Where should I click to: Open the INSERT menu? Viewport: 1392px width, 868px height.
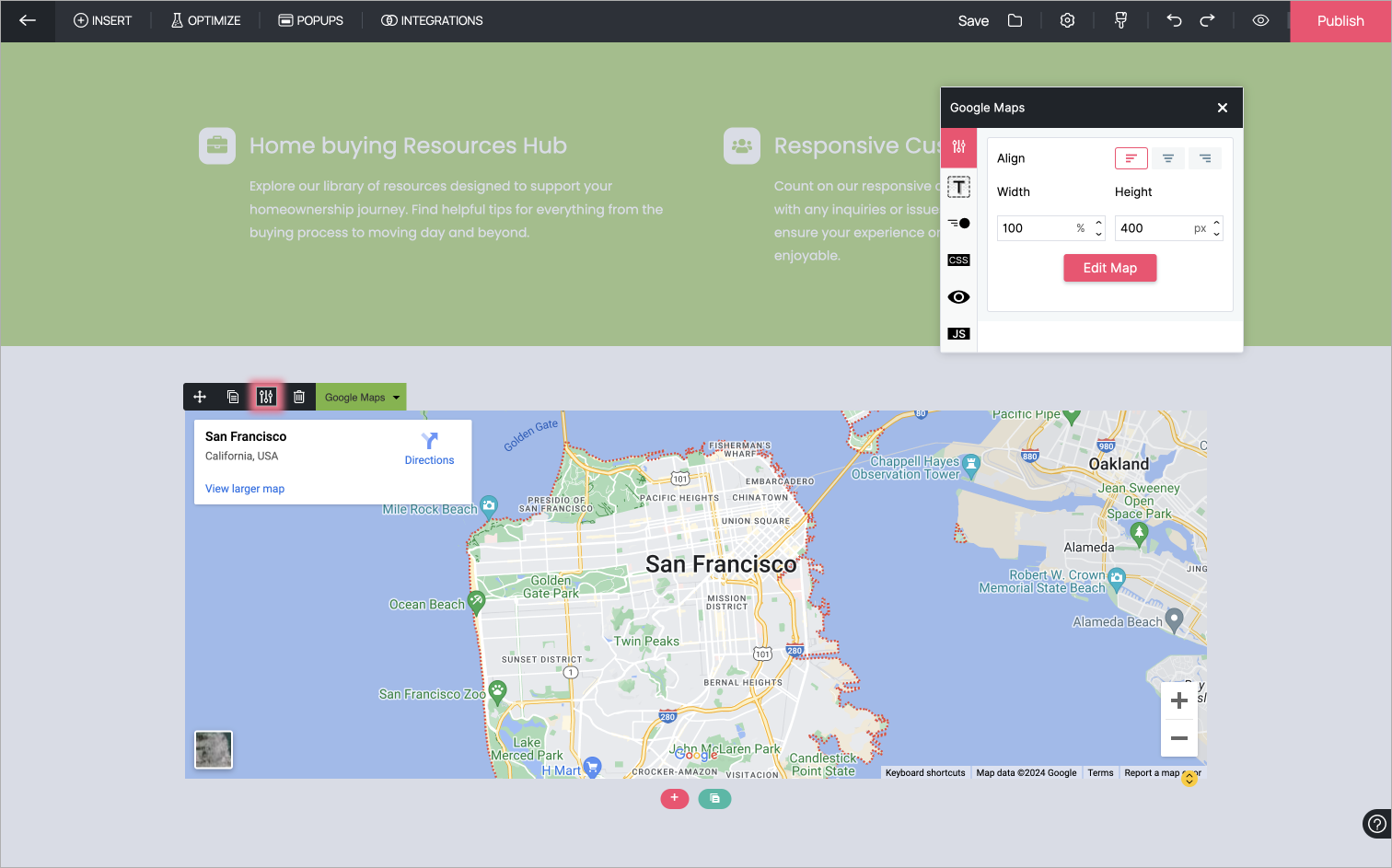(x=102, y=20)
